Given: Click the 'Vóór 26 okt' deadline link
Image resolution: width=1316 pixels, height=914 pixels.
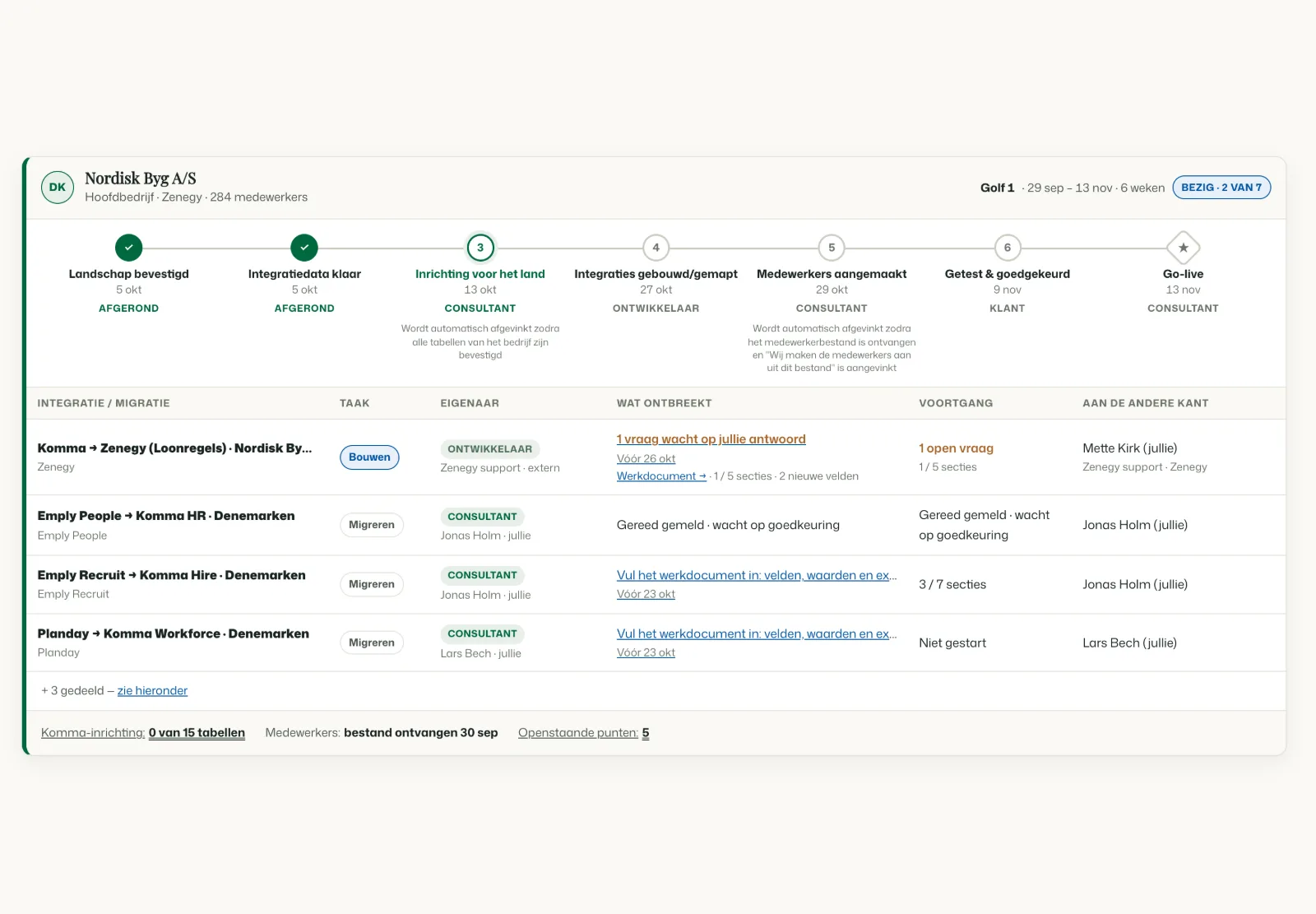Looking at the screenshot, I should pos(646,459).
